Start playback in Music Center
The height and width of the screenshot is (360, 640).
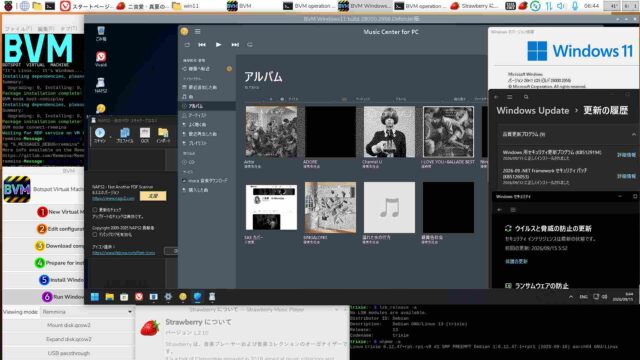click(218, 44)
